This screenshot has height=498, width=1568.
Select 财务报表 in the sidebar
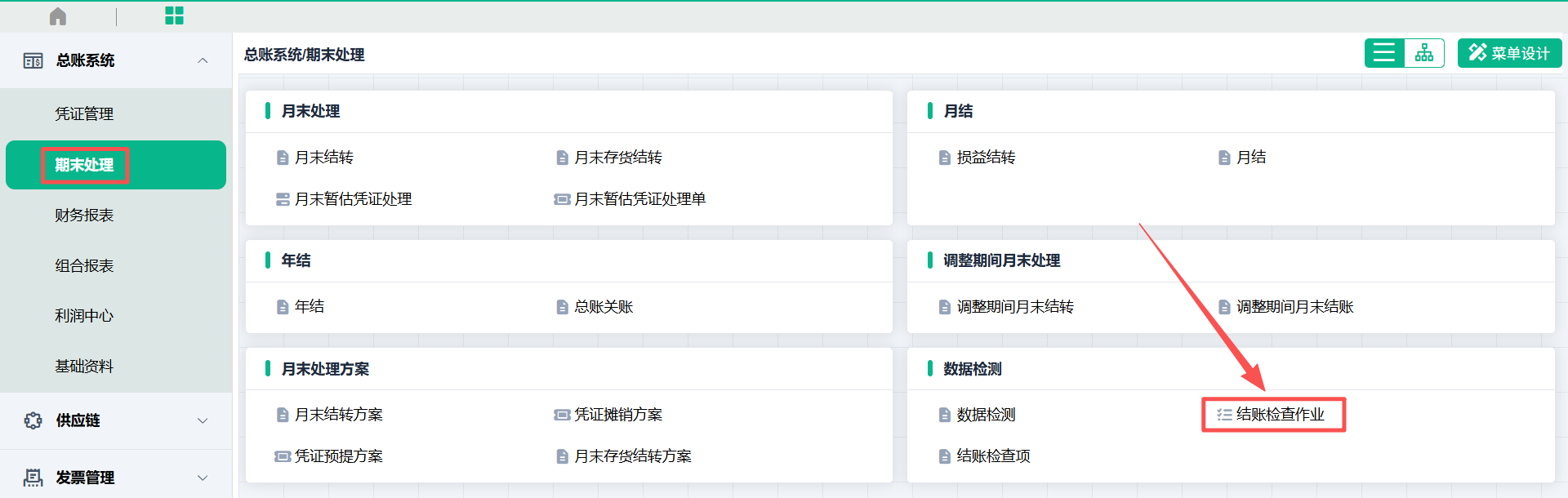point(84,216)
